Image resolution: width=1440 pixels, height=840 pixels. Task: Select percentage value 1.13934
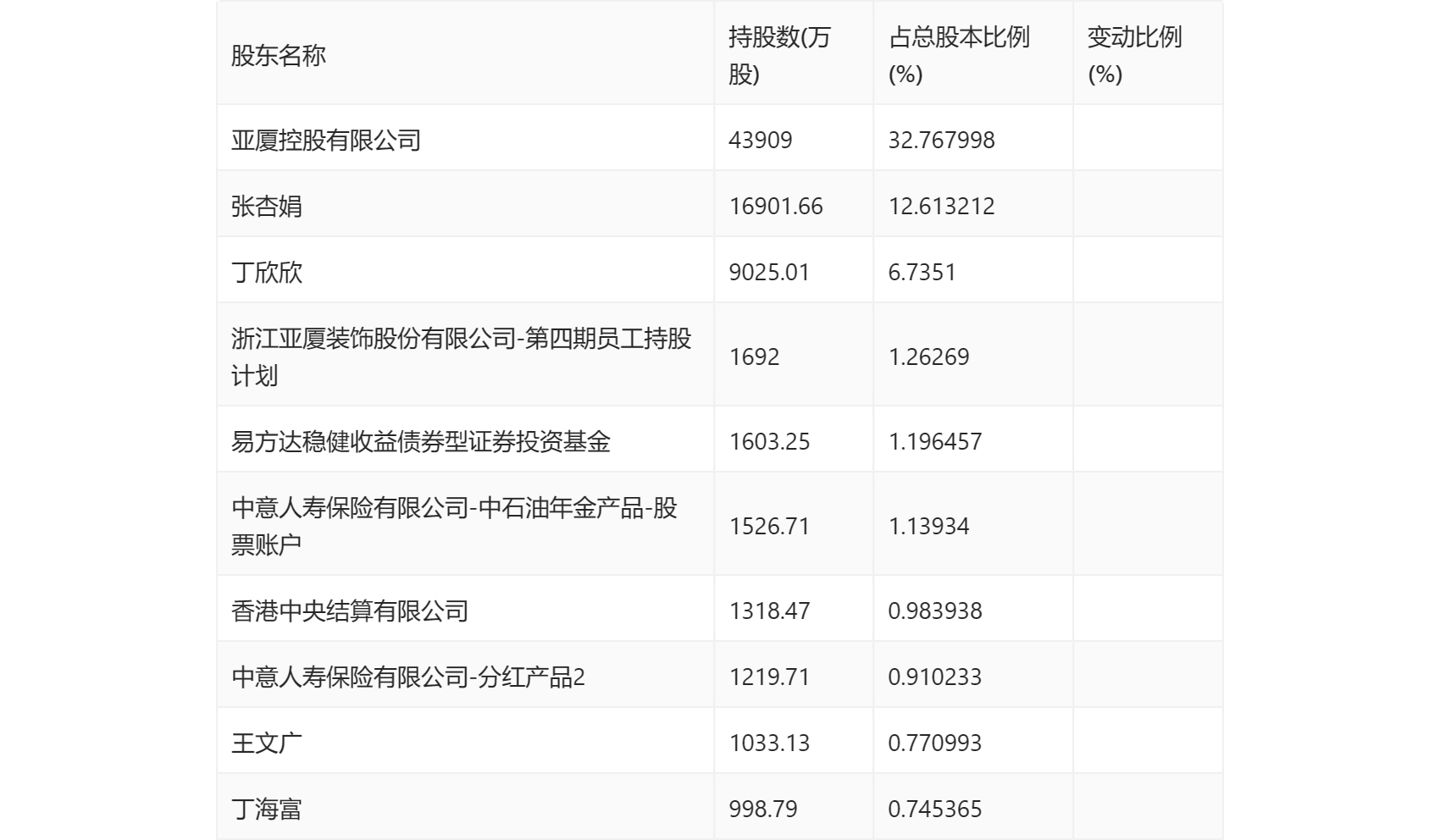(x=928, y=527)
